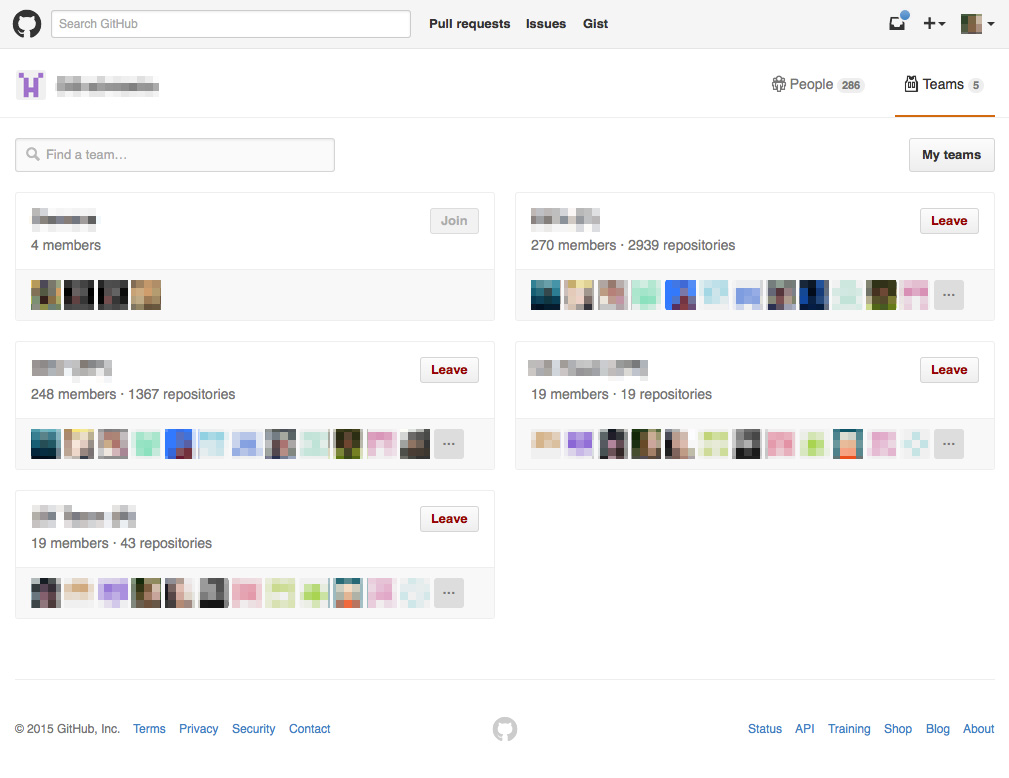Leave the team with 2939 repositories
Screen dimensions: 1009x778
pos(949,221)
